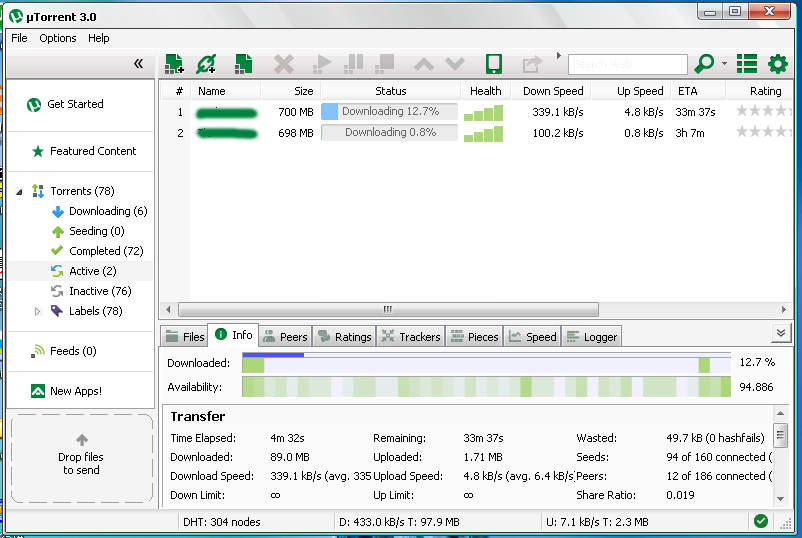Image resolution: width=802 pixels, height=538 pixels.
Task: Click the Add Torrent toolbar icon
Action: (174, 64)
